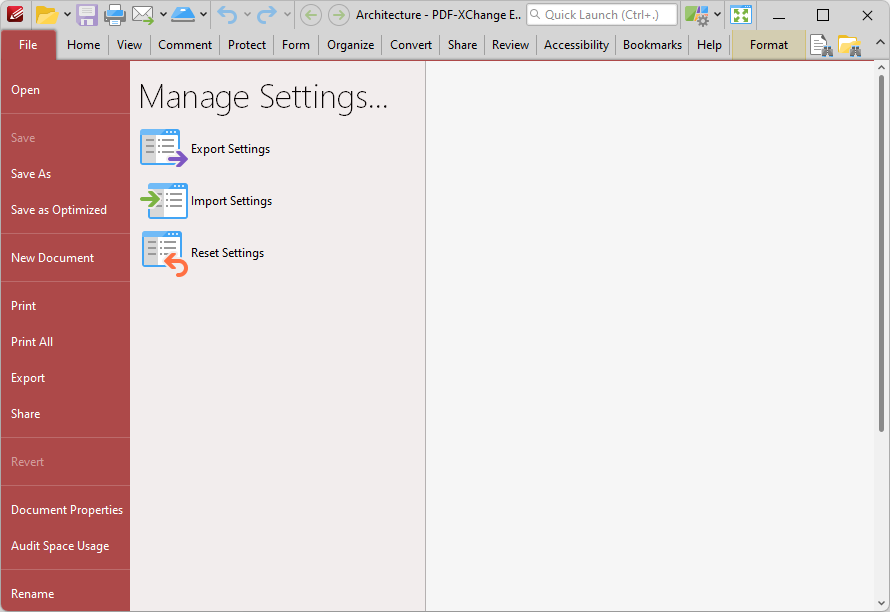Click the Open folder icon in quick access toolbar
The width and height of the screenshot is (890, 612).
(x=47, y=15)
